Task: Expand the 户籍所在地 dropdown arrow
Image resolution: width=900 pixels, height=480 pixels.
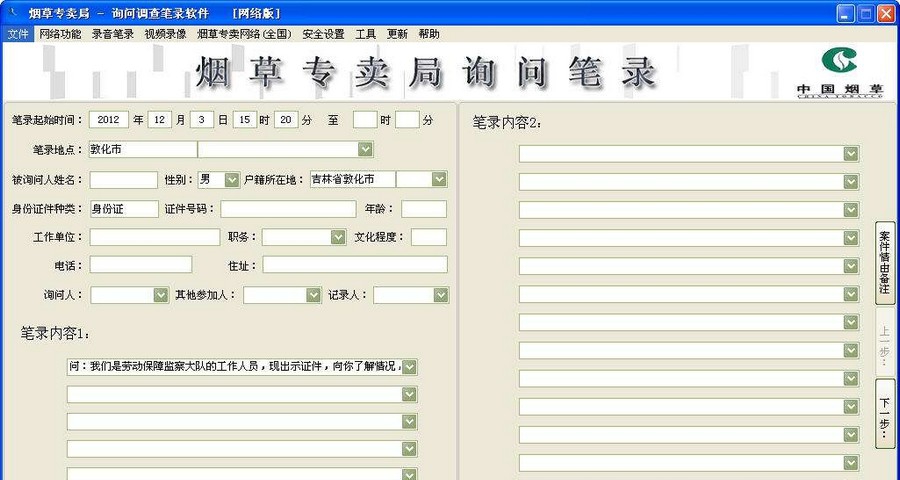Action: 439,179
